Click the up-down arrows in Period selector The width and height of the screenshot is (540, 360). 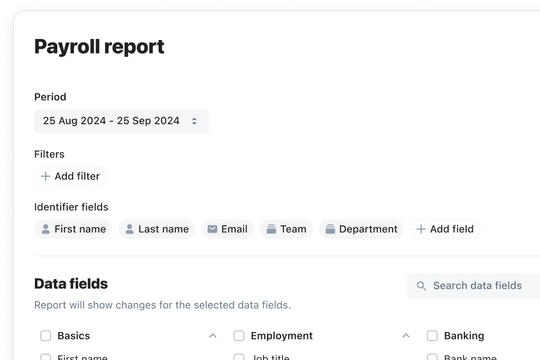click(x=194, y=121)
